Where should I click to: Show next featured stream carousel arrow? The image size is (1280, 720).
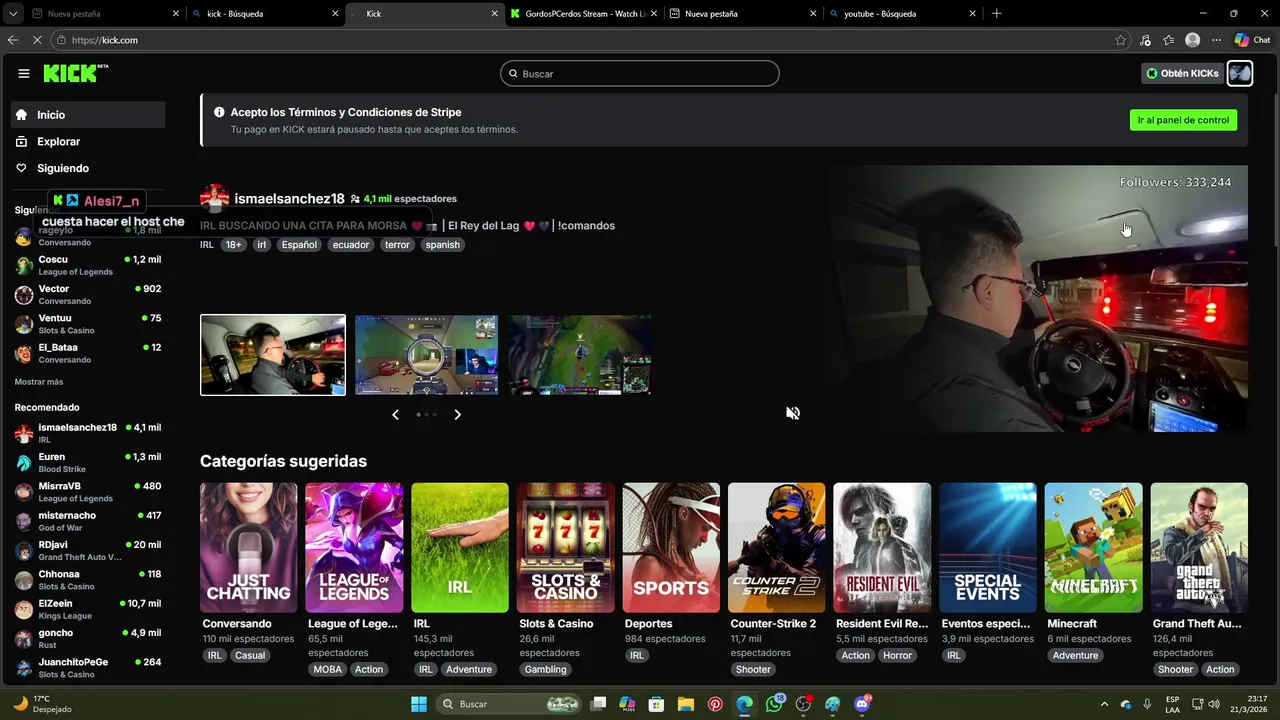[x=458, y=414]
